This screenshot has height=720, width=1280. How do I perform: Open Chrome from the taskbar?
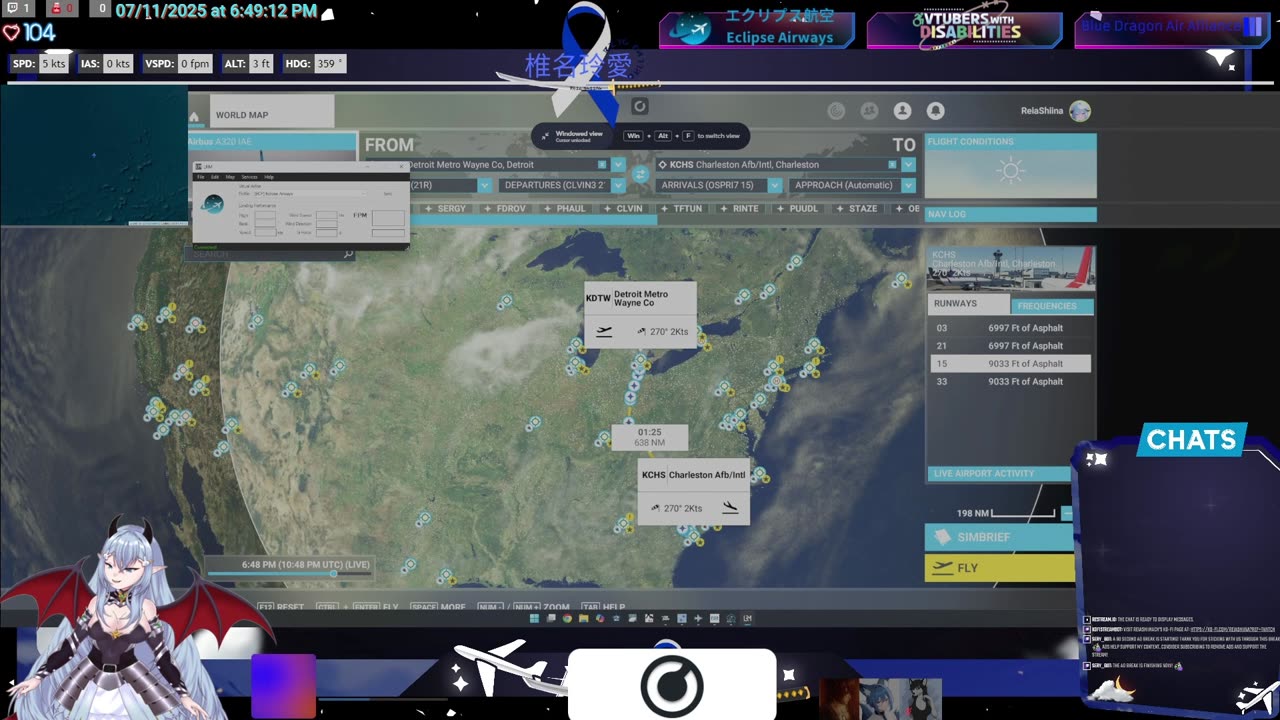pos(567,619)
